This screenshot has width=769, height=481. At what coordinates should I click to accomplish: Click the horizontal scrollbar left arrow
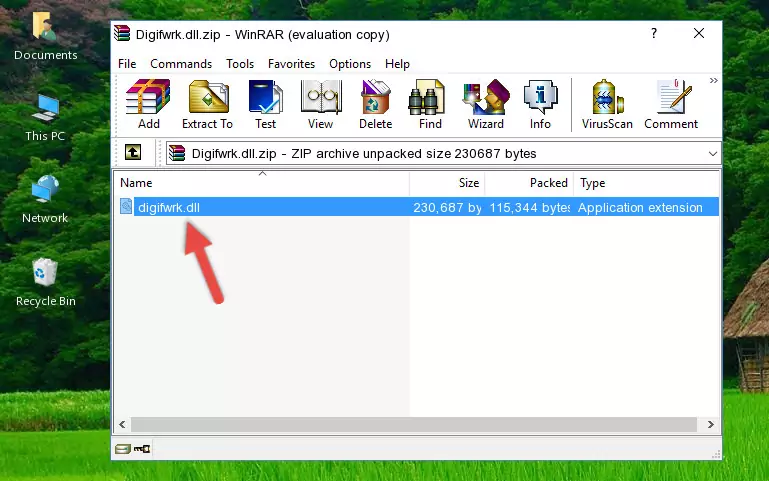[123, 425]
